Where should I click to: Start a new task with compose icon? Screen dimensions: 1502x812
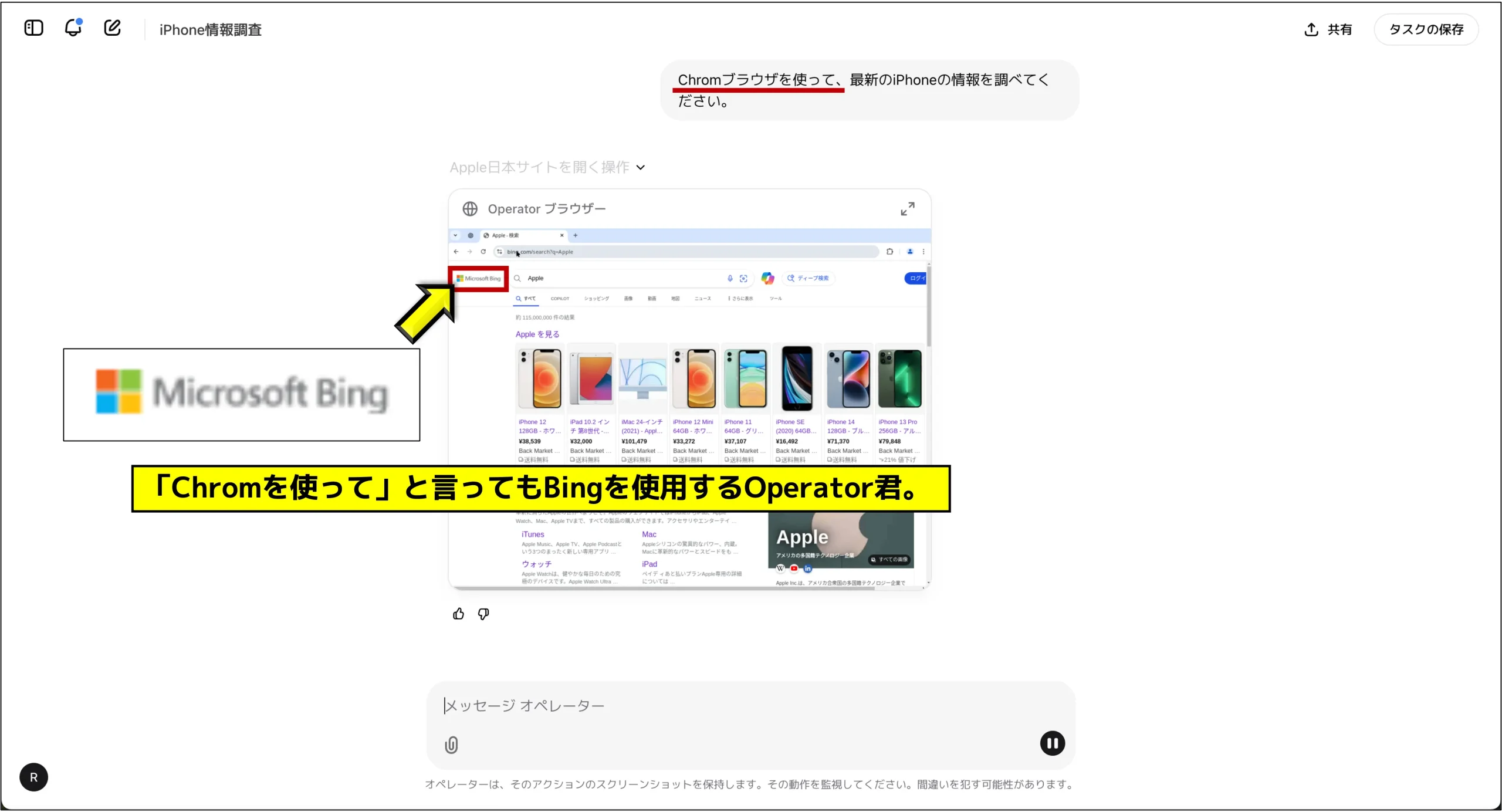pos(112,28)
